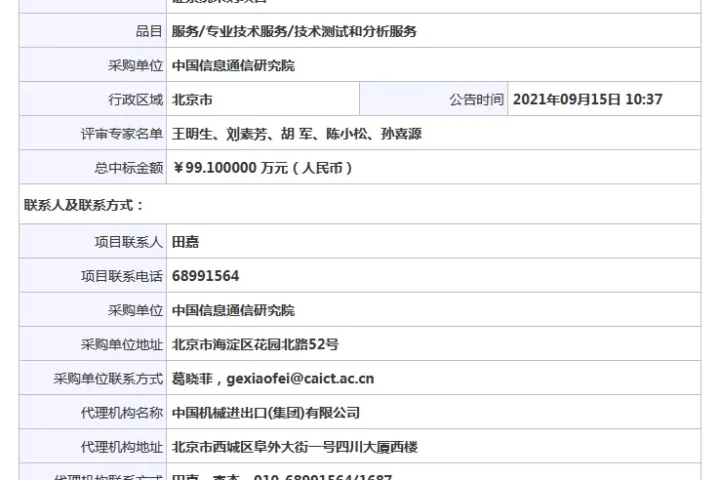Viewport: 720px width, 480px height.
Task: Click address 北京市西城区阜外大街一号四川大厦西楼
Action: (x=295, y=447)
